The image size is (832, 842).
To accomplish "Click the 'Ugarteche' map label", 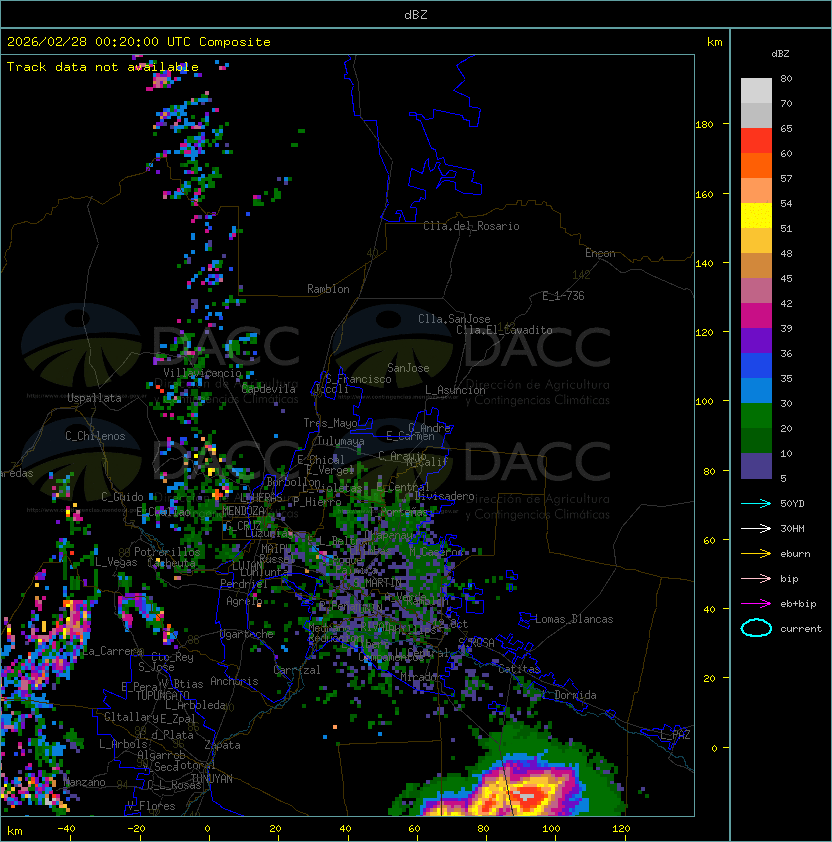I will pyautogui.click(x=247, y=634).
